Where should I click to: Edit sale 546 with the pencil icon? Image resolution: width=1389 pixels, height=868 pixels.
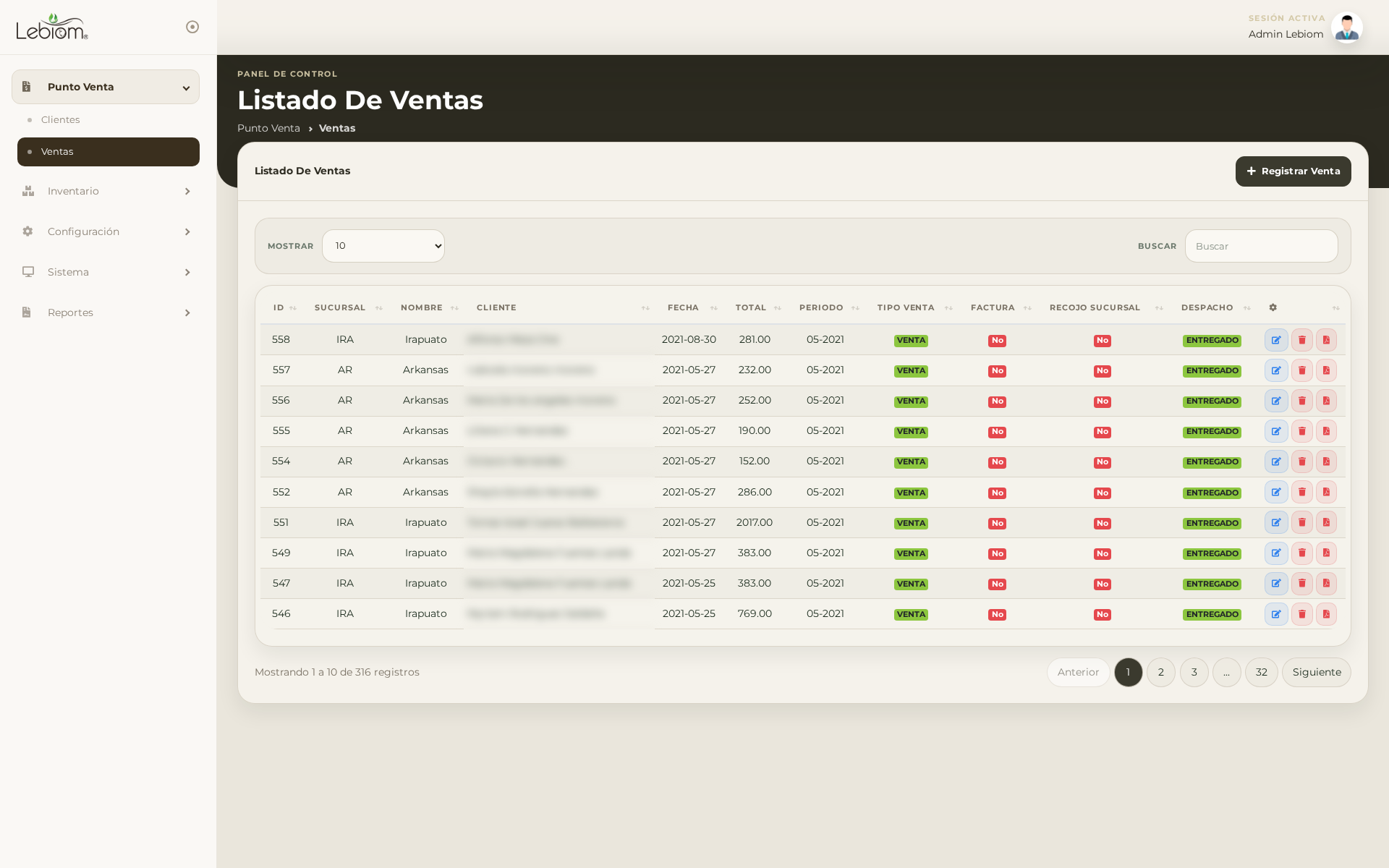pos(1276,614)
